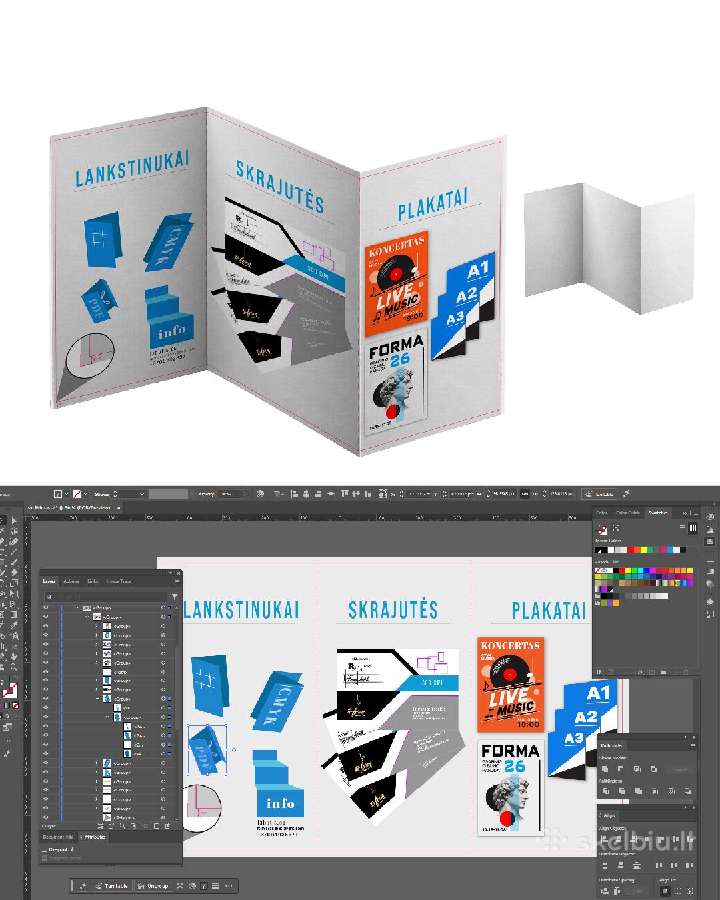The image size is (720, 900).
Task: Open Layers panel flyout menu
Action: coord(177,581)
